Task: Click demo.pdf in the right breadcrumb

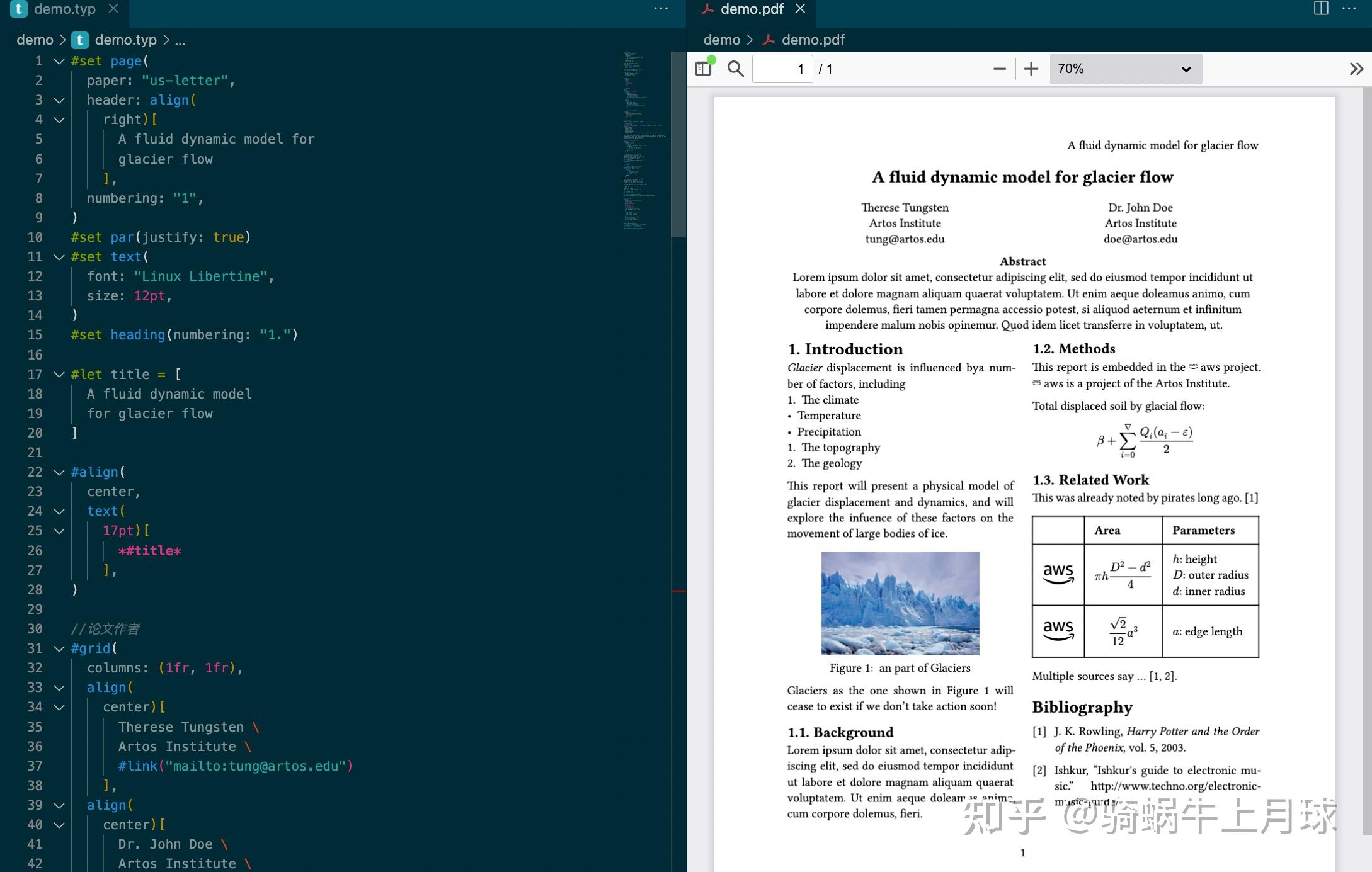Action: pos(813,40)
